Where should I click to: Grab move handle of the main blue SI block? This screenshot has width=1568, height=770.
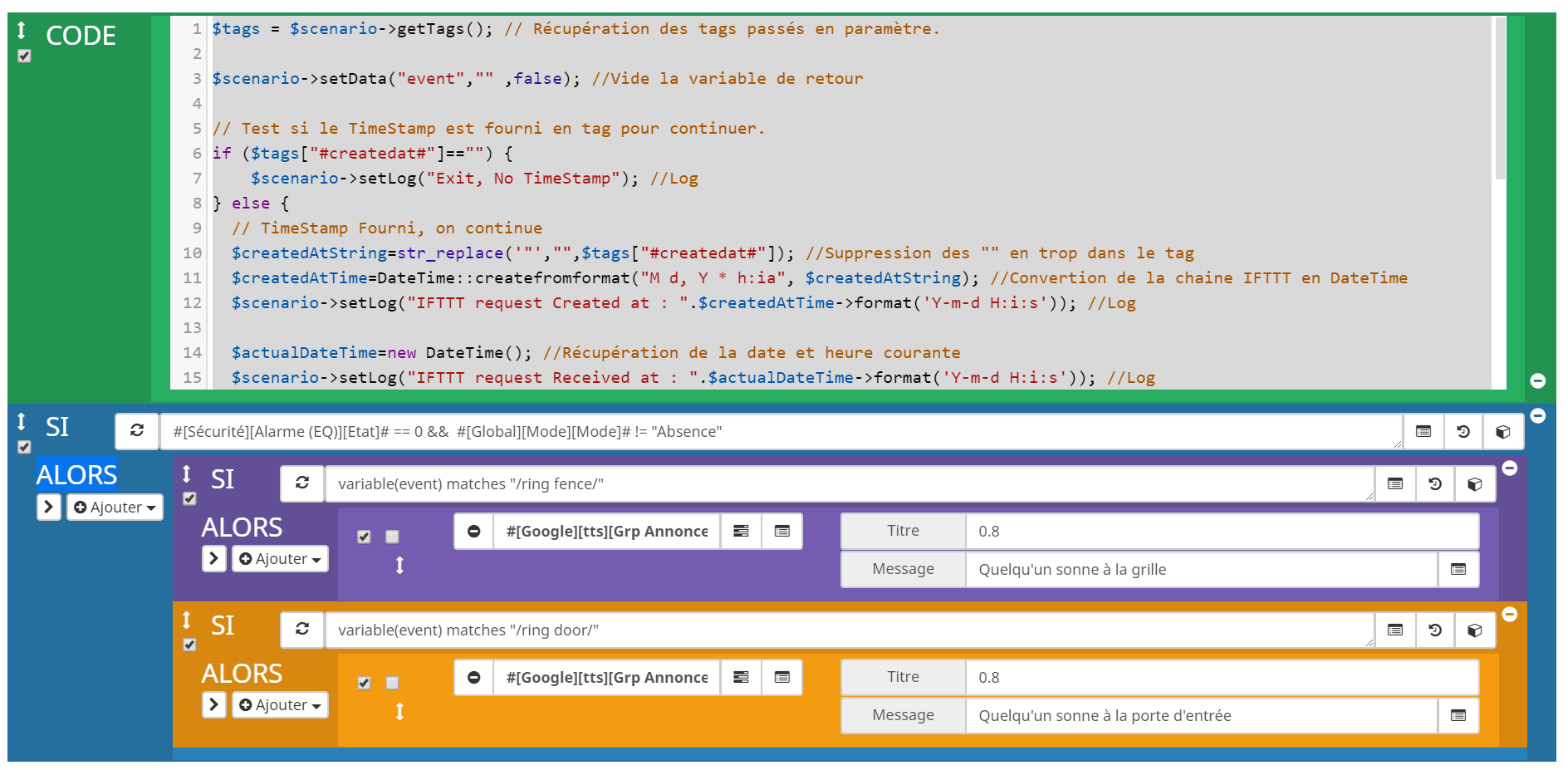22,421
